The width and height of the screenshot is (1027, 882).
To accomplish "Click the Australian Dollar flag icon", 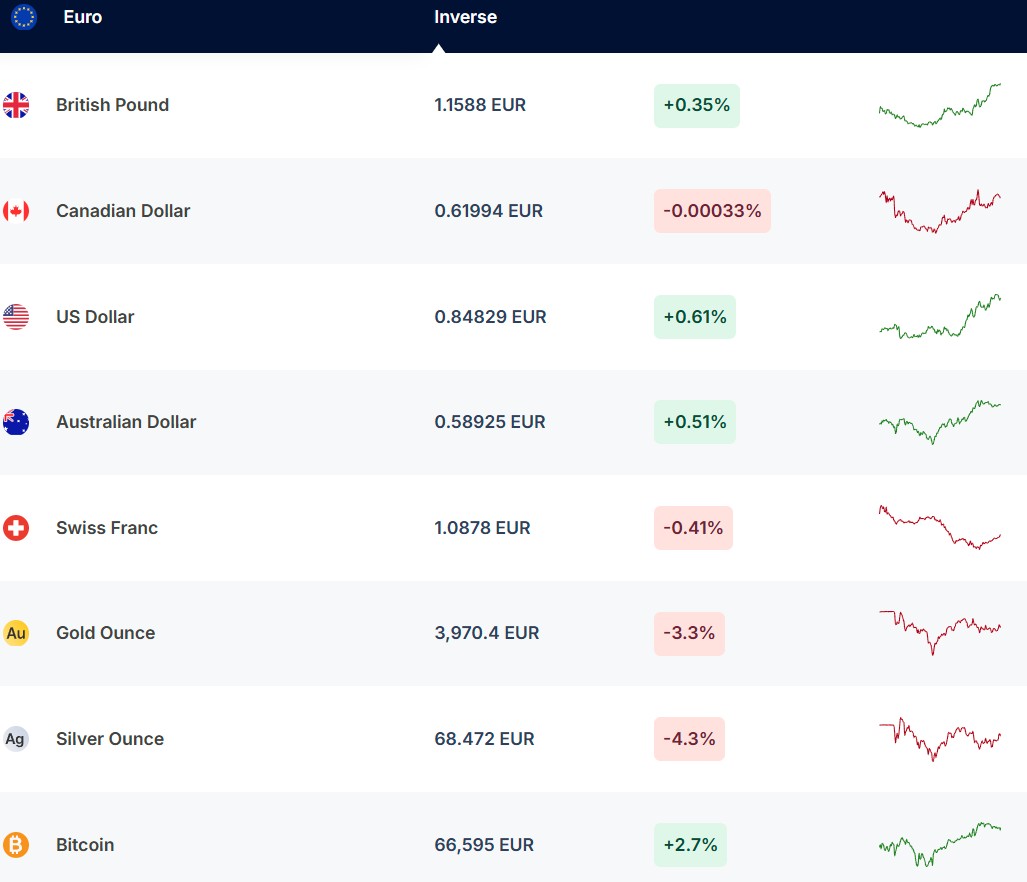I will point(16,422).
